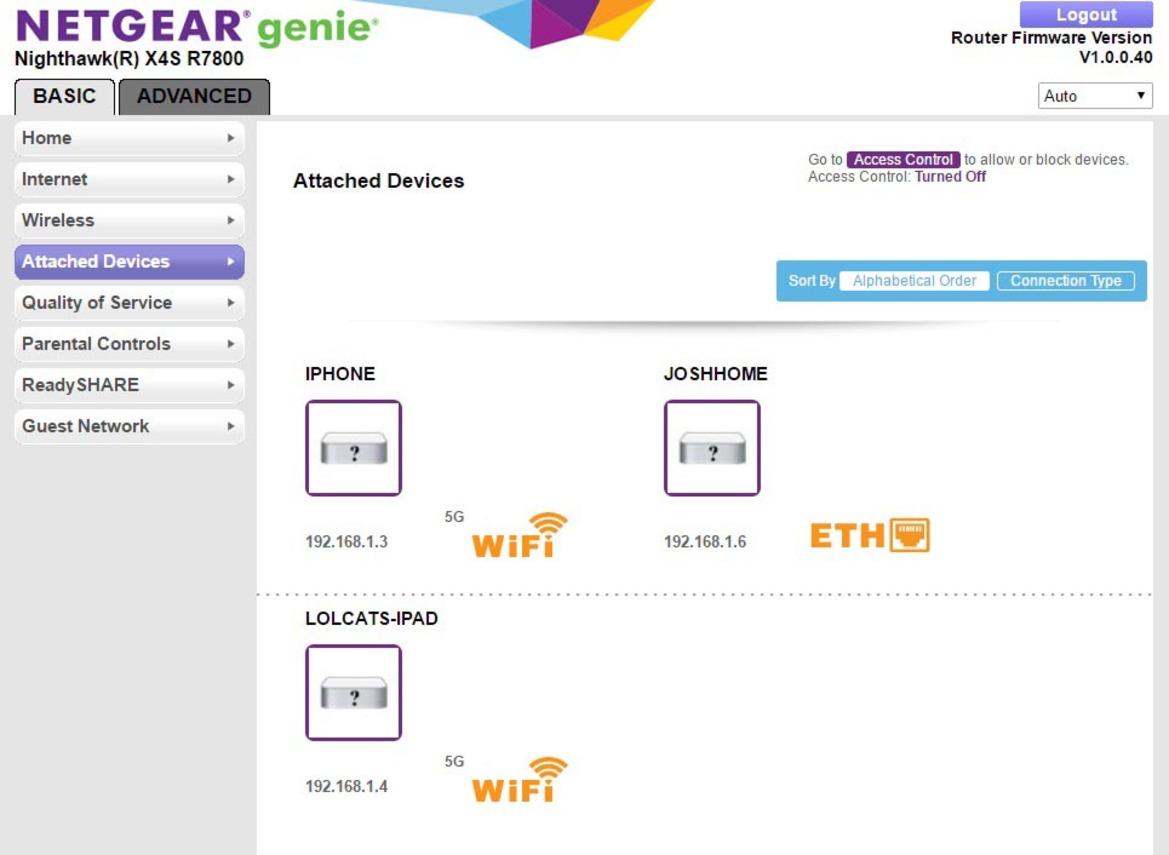Screen dimensions: 1169x855
Task: Click the IPHONE device icon
Action: tap(353, 448)
